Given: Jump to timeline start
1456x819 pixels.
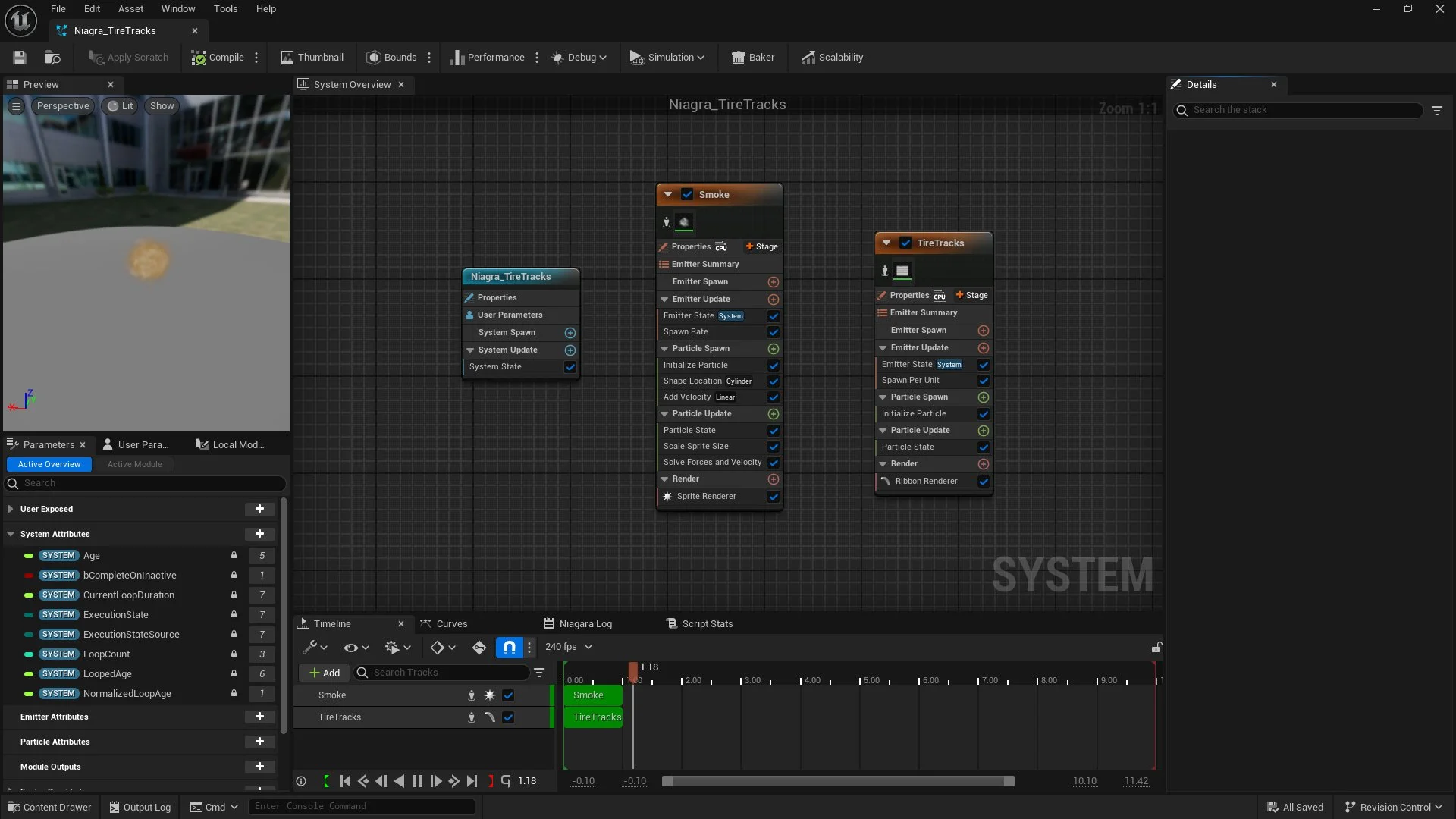Looking at the screenshot, I should (345, 781).
